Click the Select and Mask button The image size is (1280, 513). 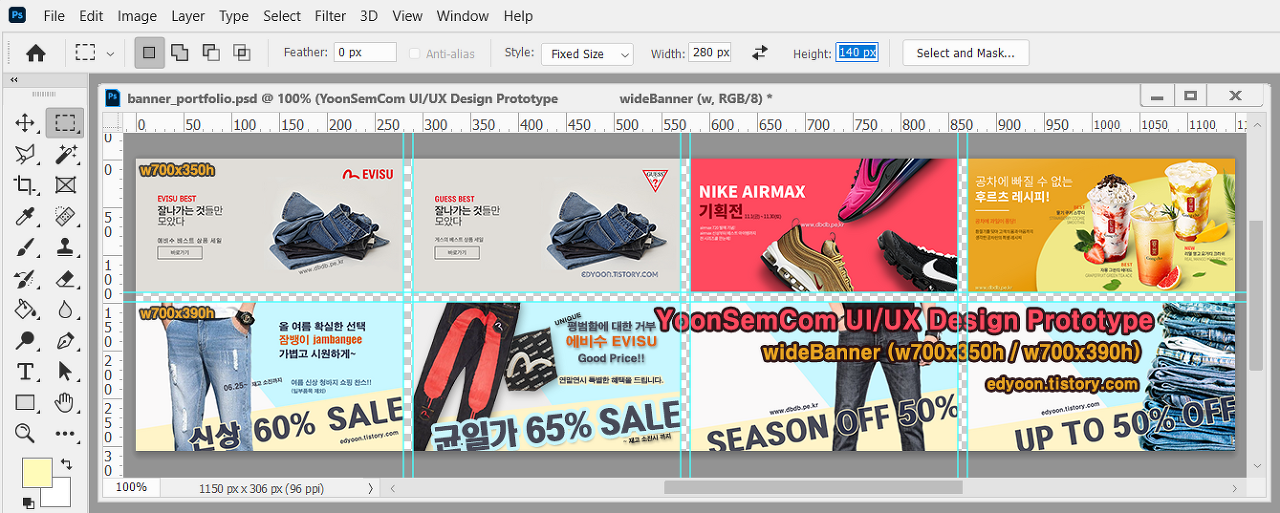(x=965, y=53)
